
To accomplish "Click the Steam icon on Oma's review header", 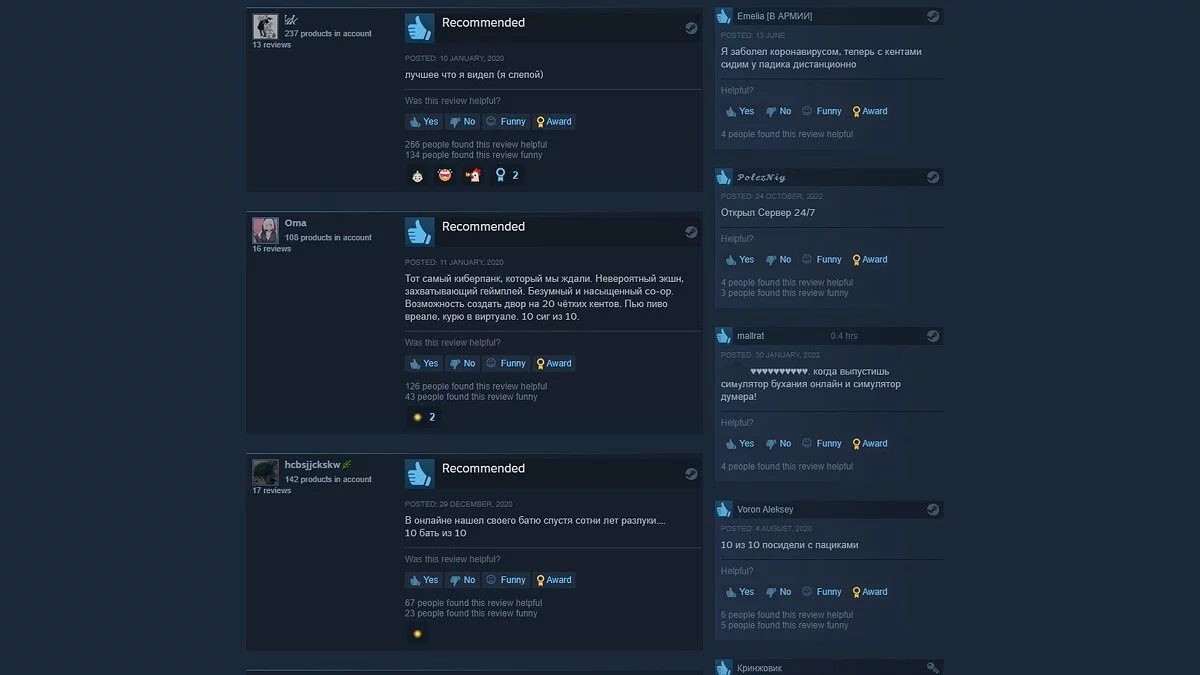I will pos(691,232).
